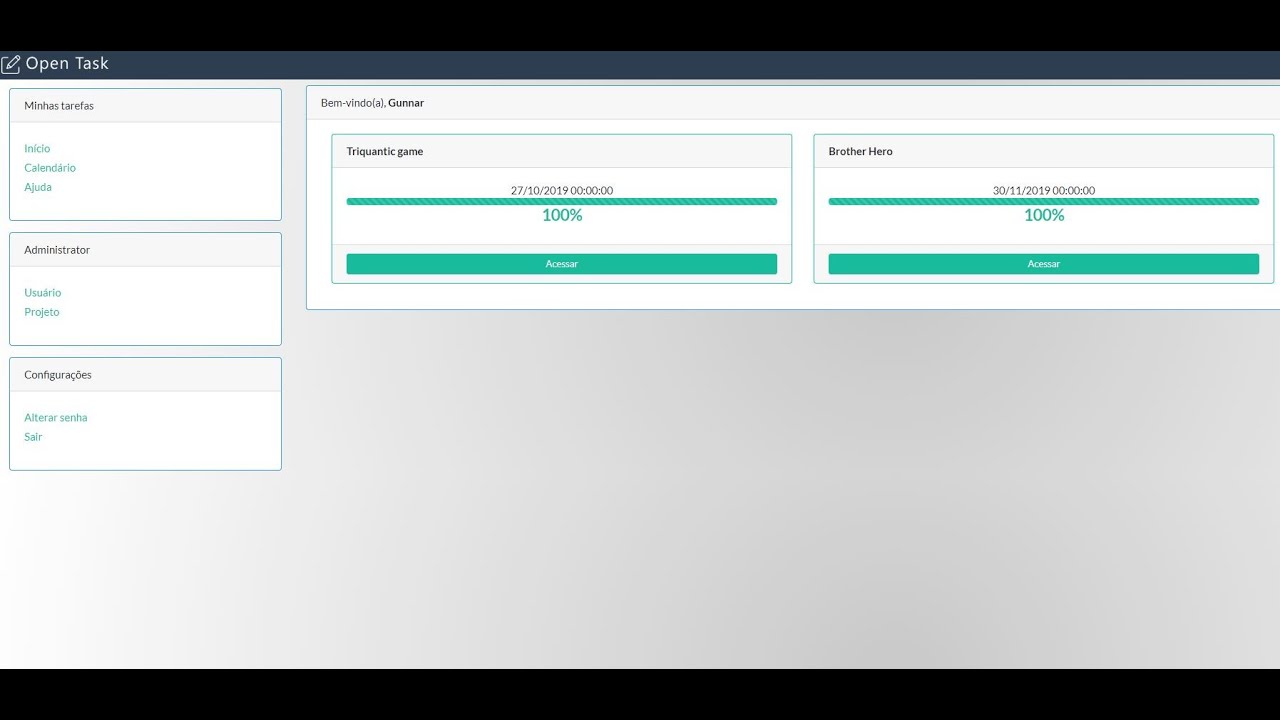
Task: Click Sair to log out
Action: (33, 437)
